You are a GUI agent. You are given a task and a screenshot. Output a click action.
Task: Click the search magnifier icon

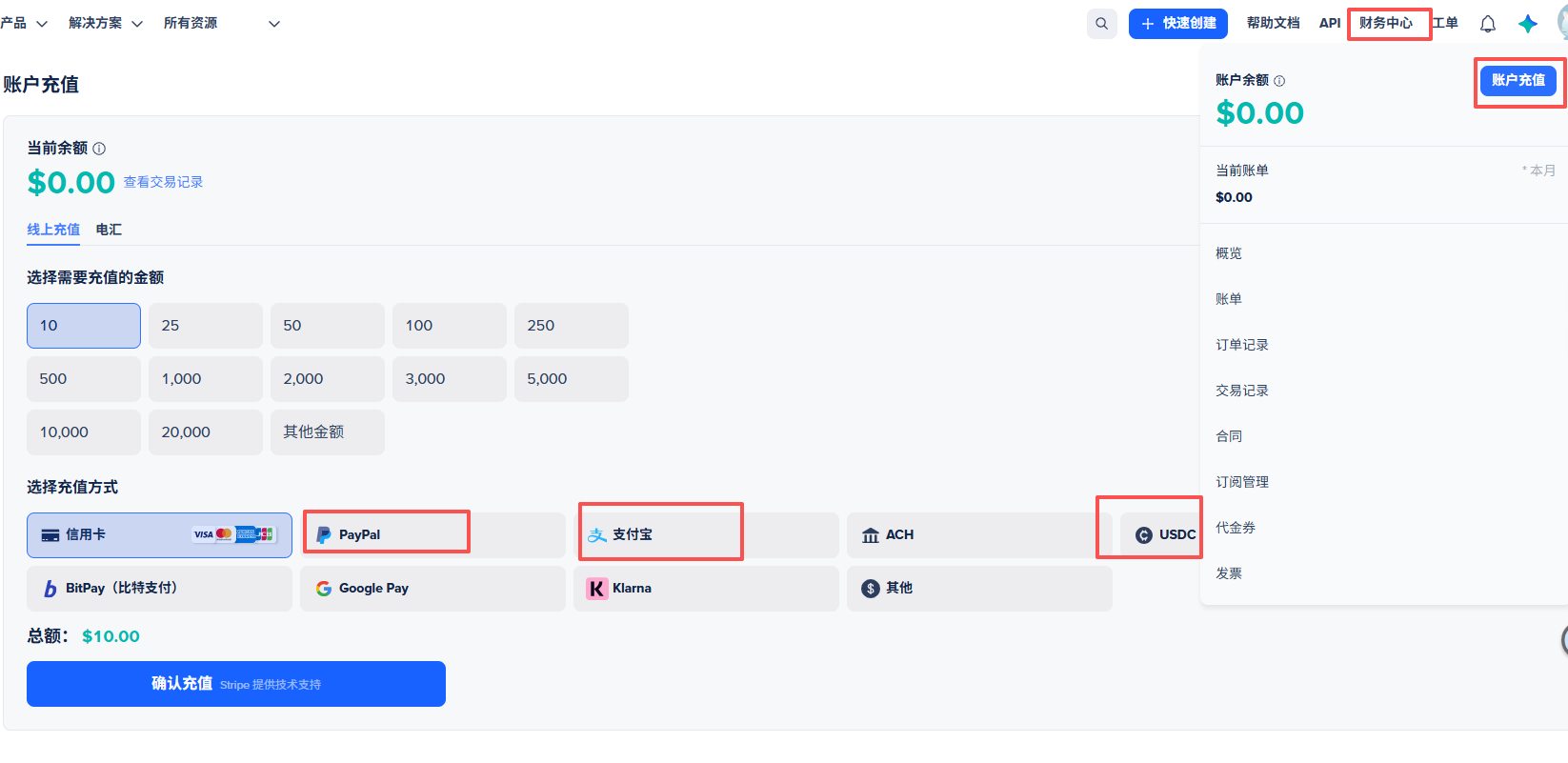(x=1101, y=24)
